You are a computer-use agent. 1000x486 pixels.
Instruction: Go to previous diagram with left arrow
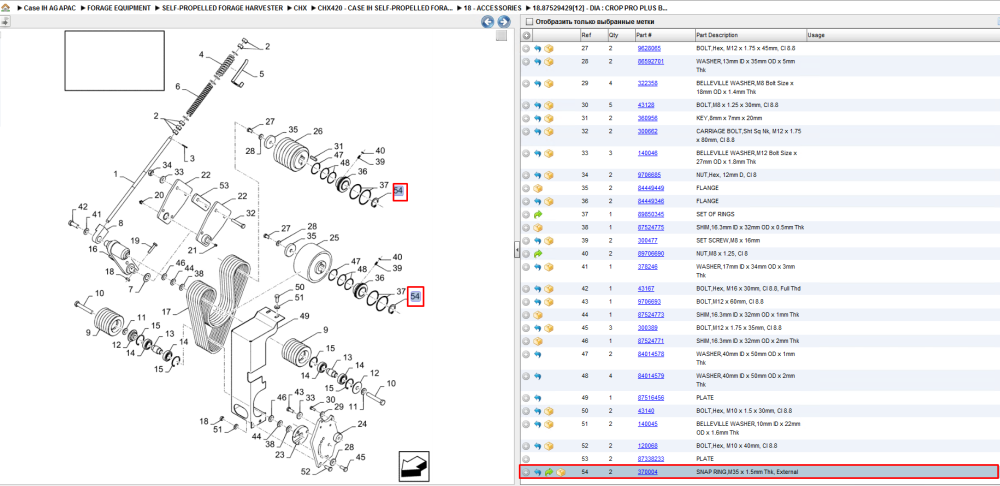(487, 22)
